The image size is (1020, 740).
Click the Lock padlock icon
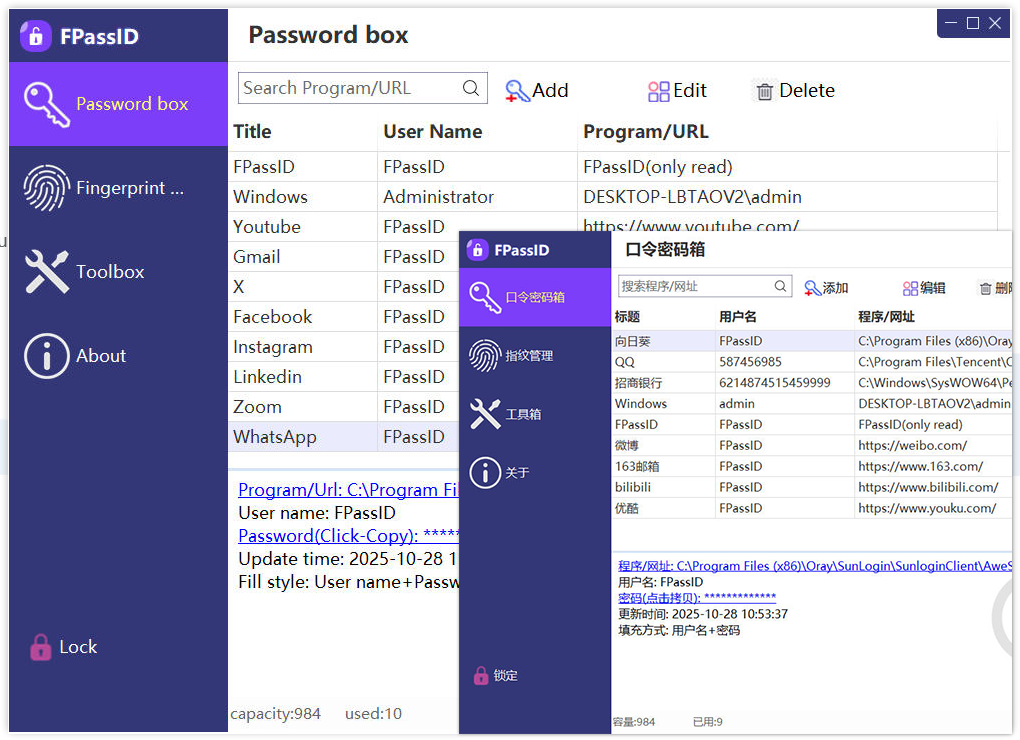click(x=40, y=647)
